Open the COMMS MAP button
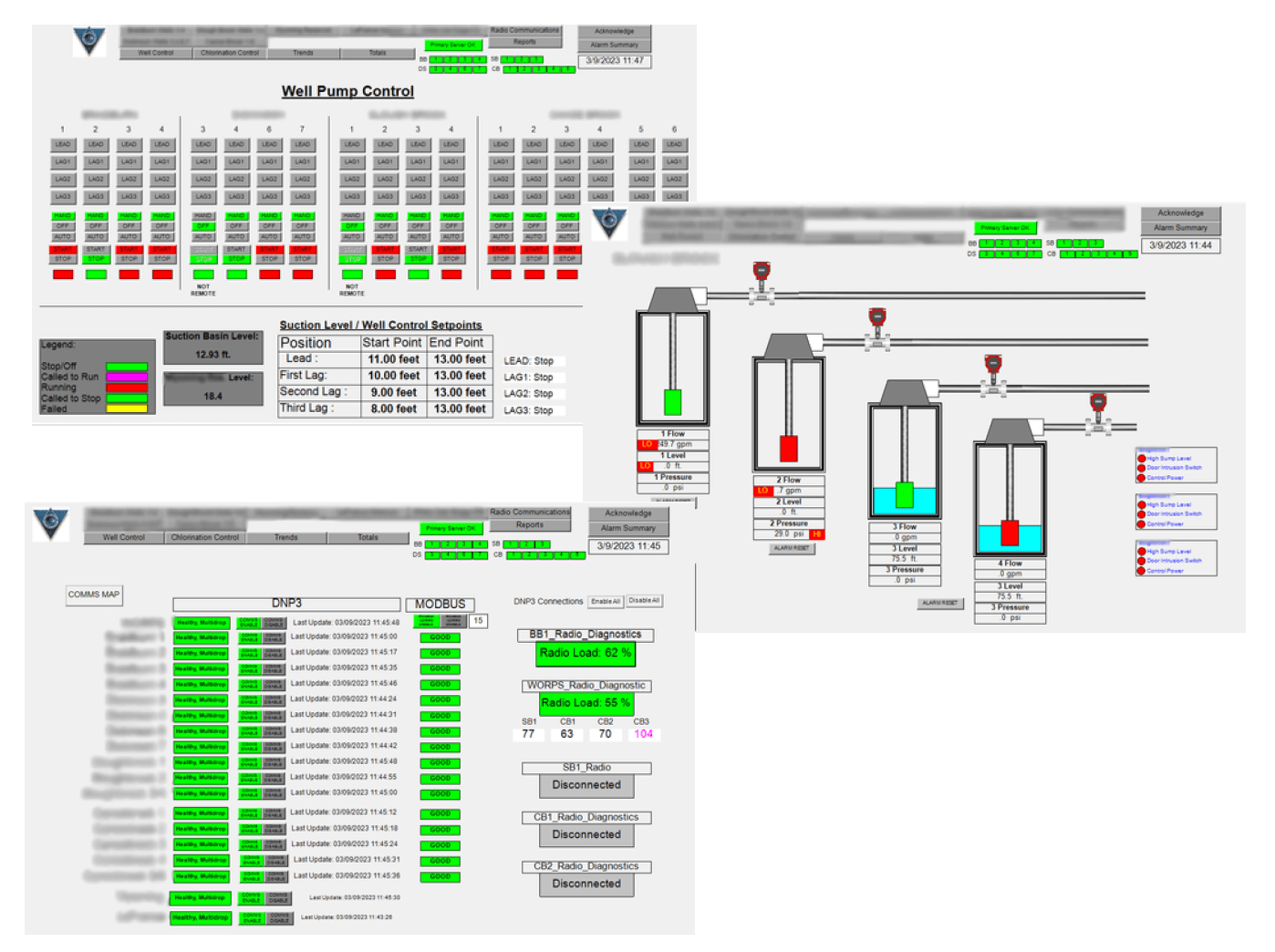The width and height of the screenshot is (1275, 952). pyautogui.click(x=94, y=595)
